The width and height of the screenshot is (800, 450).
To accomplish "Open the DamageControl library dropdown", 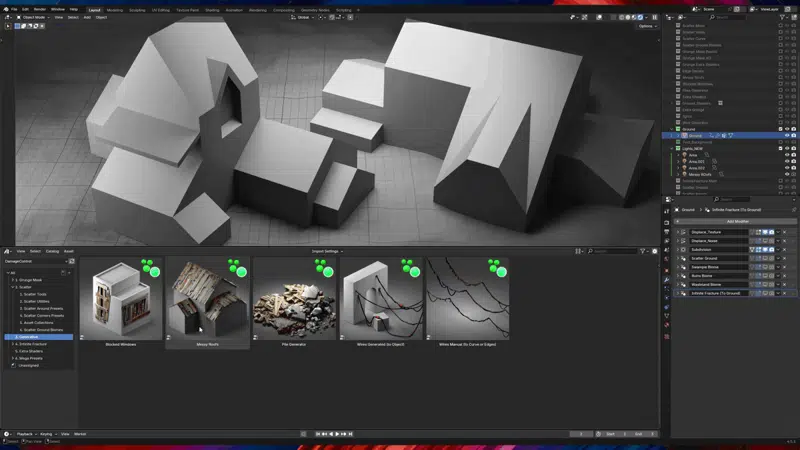I will tap(35, 261).
